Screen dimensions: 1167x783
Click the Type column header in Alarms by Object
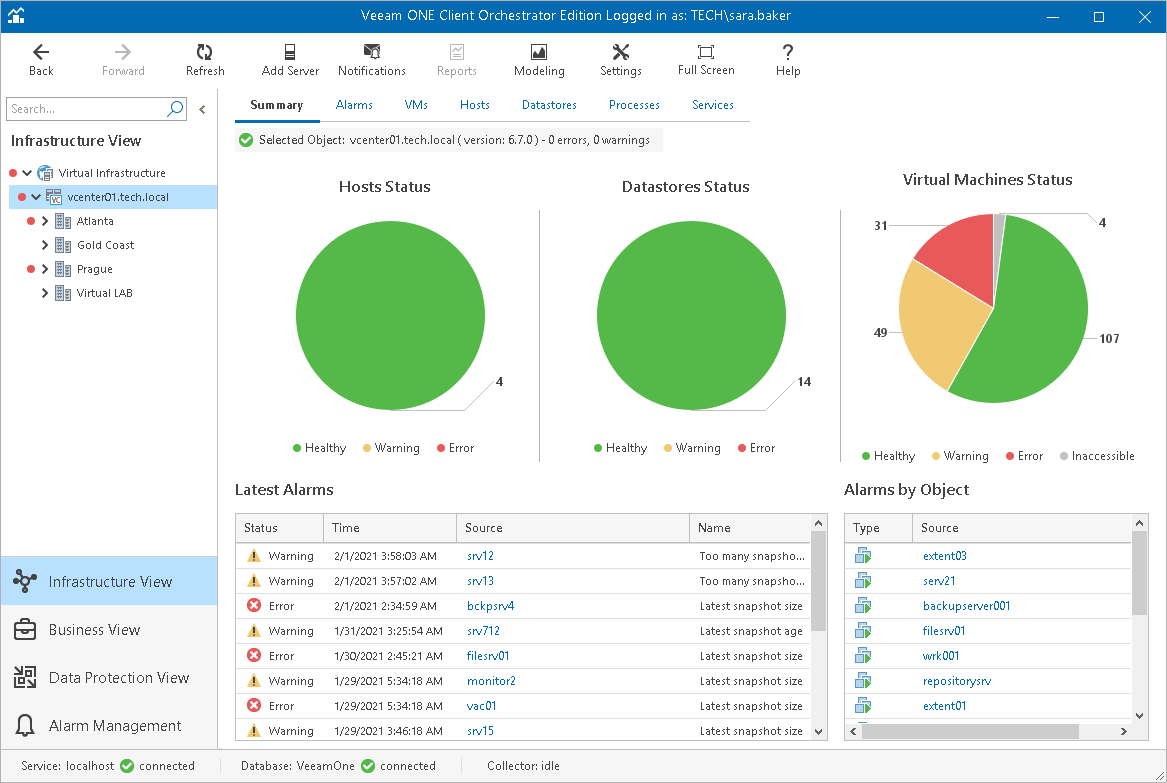(878, 528)
